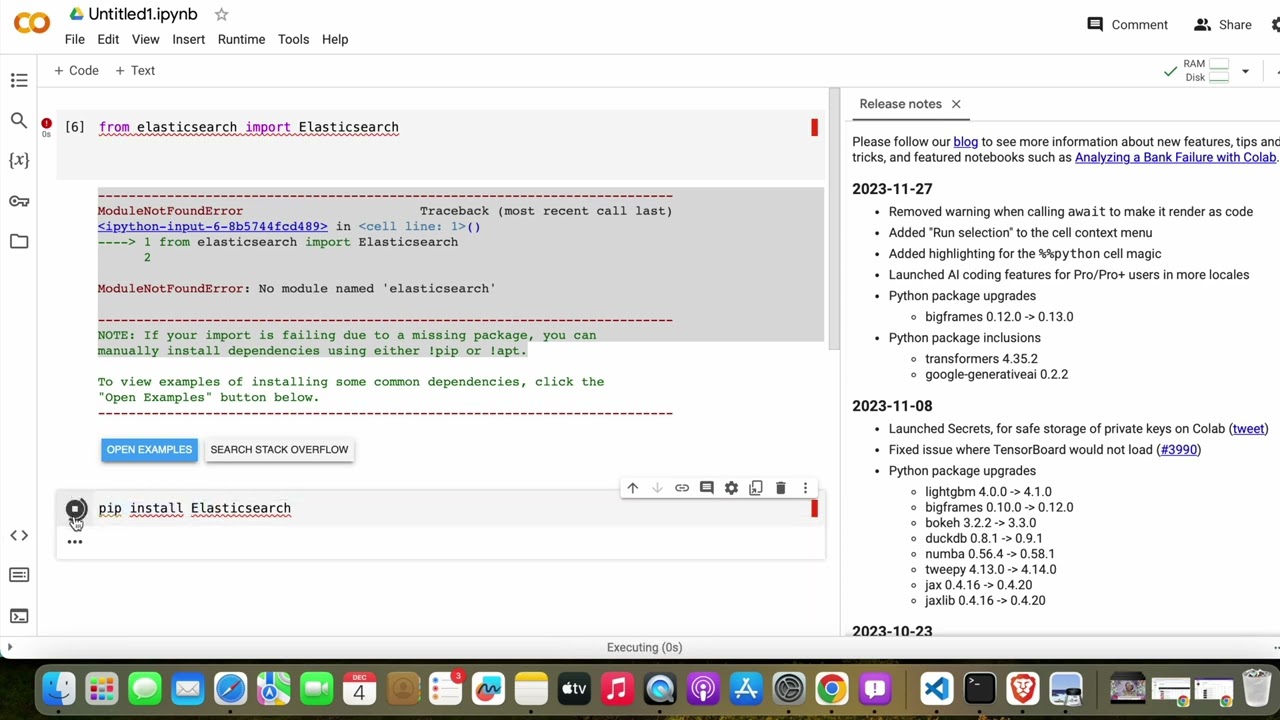The image size is (1280, 720).
Task: Open the tweet link about Secrets
Action: tap(1248, 429)
